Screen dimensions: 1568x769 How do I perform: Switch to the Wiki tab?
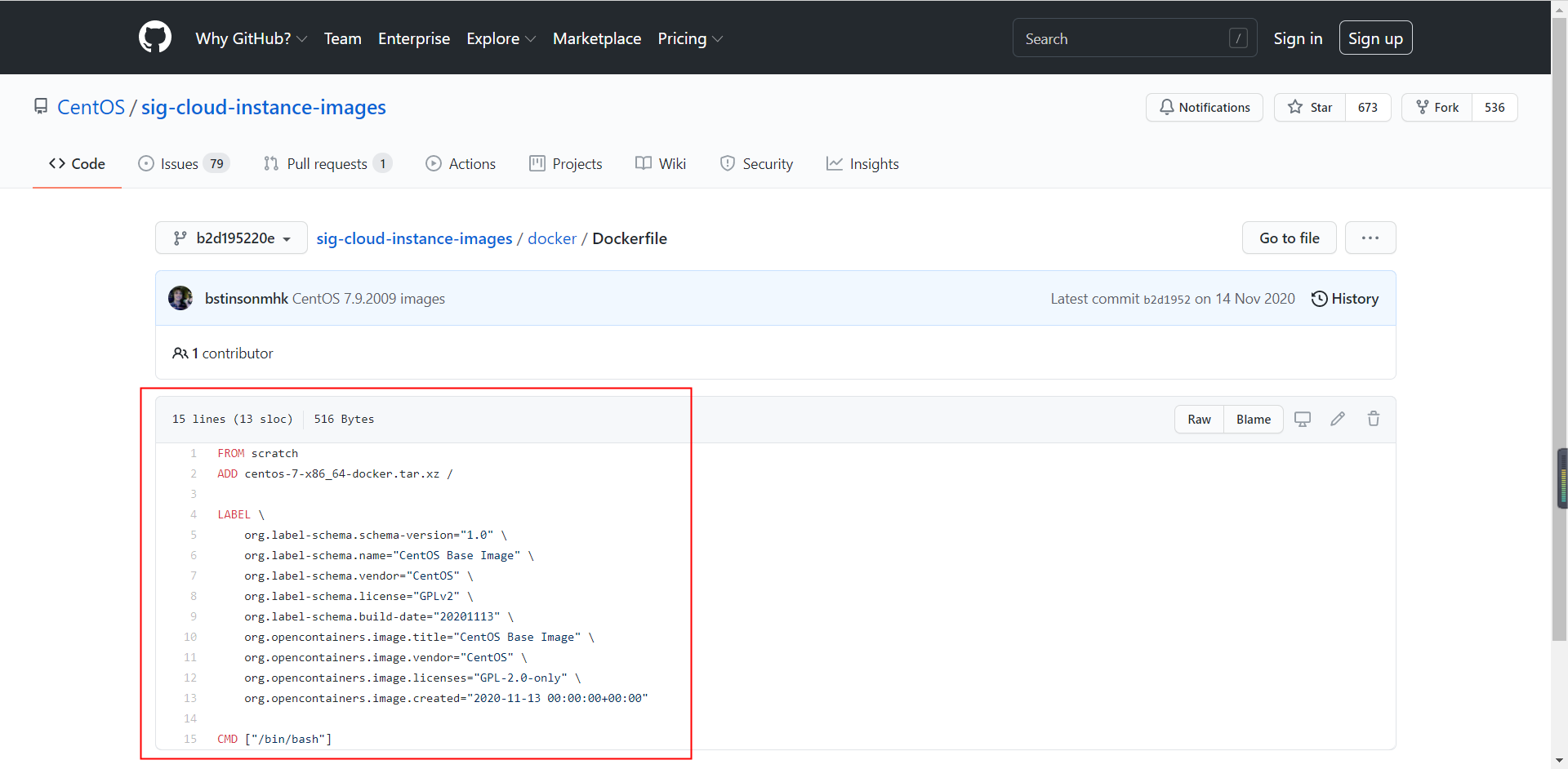661,163
